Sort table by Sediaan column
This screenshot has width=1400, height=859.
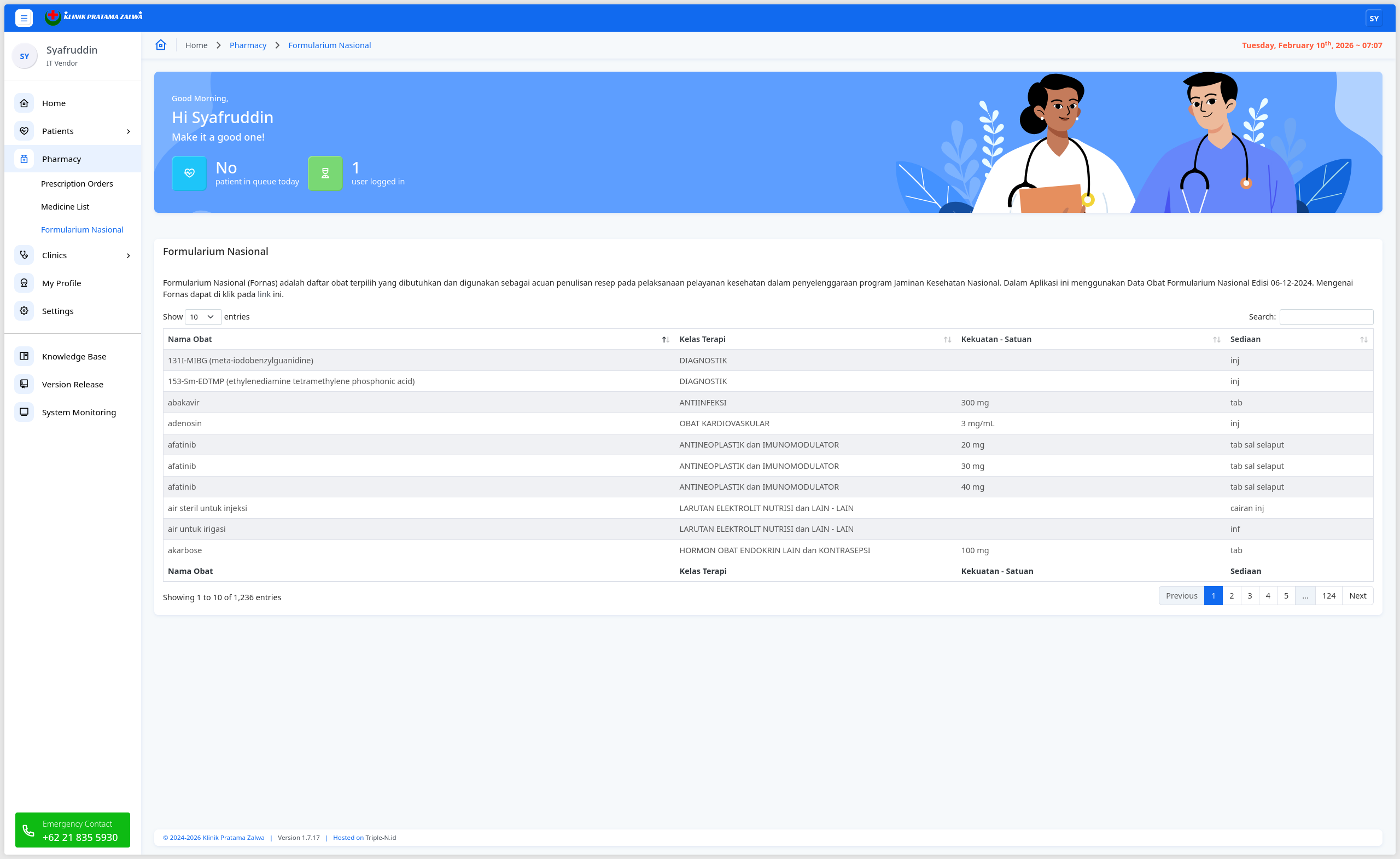[x=1363, y=339]
